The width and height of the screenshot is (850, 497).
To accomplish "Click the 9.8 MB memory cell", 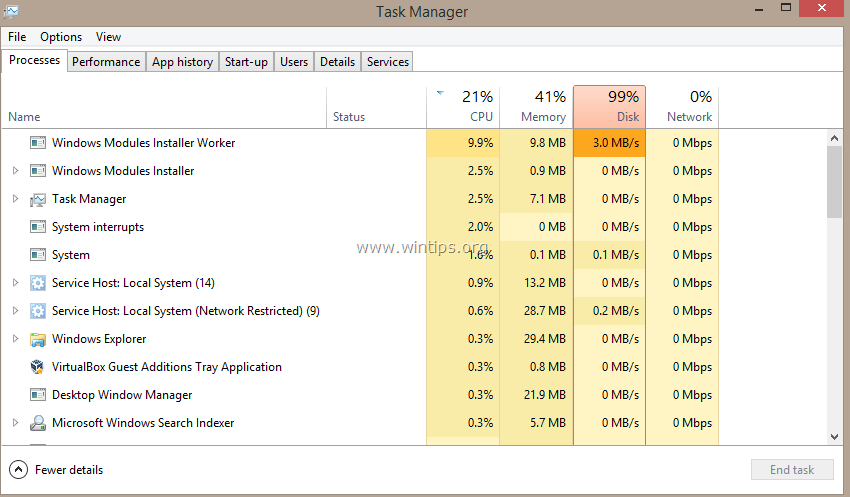I will click(536, 143).
